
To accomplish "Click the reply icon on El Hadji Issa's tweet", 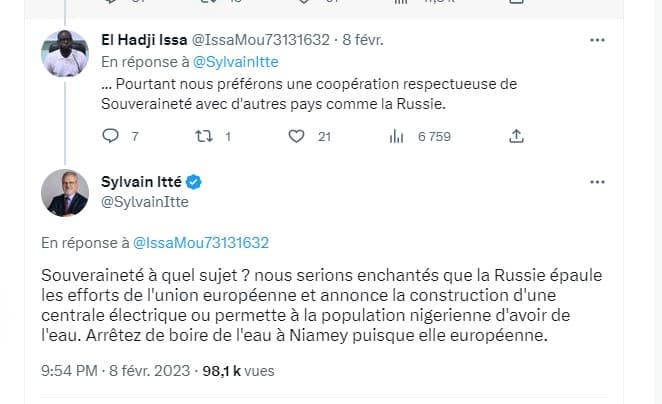I will point(111,135).
